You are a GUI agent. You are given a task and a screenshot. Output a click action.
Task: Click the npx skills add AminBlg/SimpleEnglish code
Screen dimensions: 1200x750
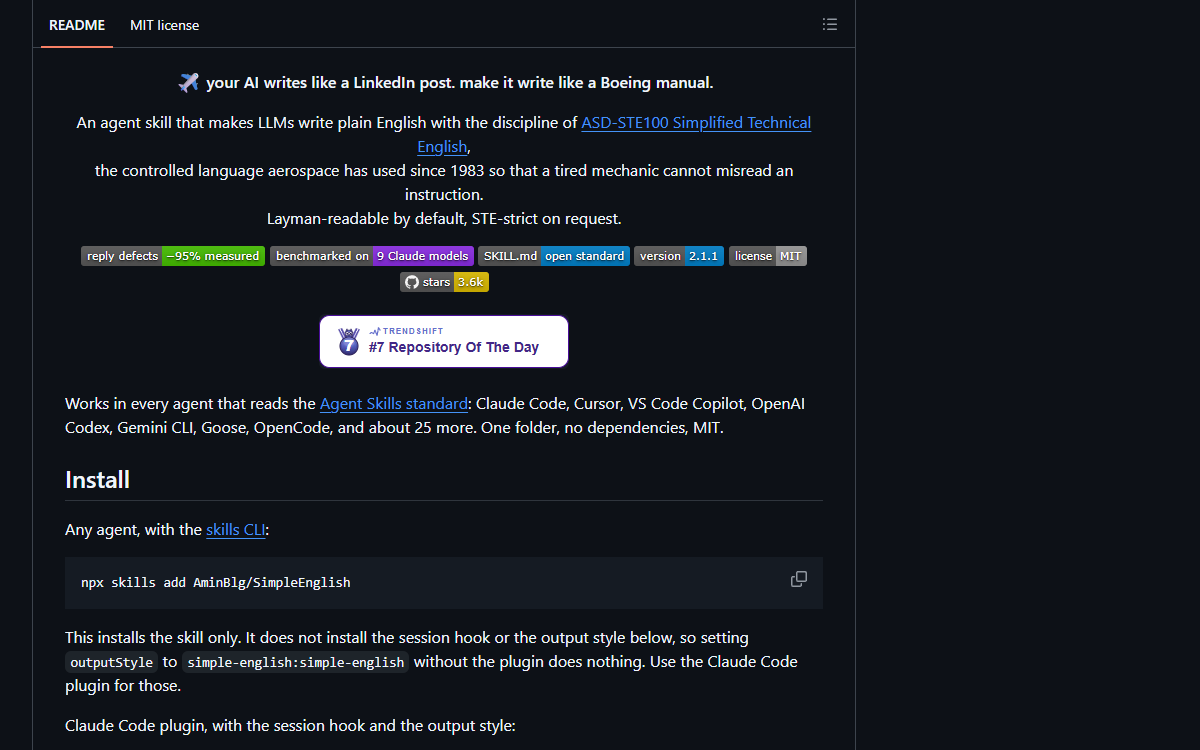coord(216,582)
